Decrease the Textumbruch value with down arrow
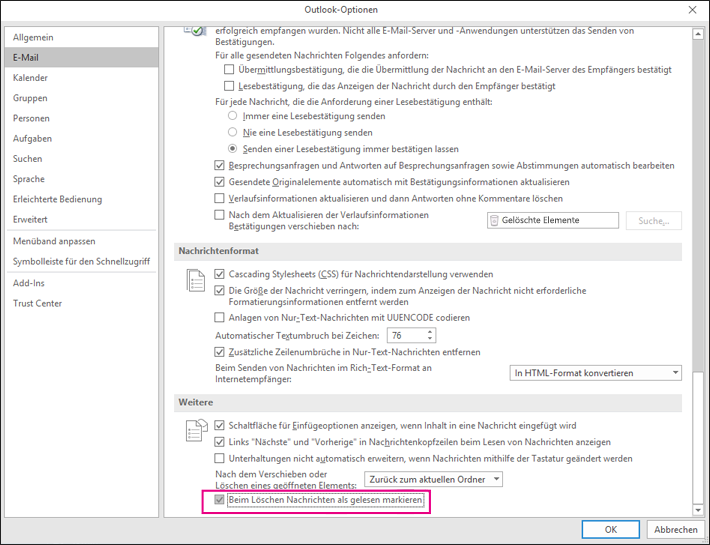710x545 pixels. [430, 339]
